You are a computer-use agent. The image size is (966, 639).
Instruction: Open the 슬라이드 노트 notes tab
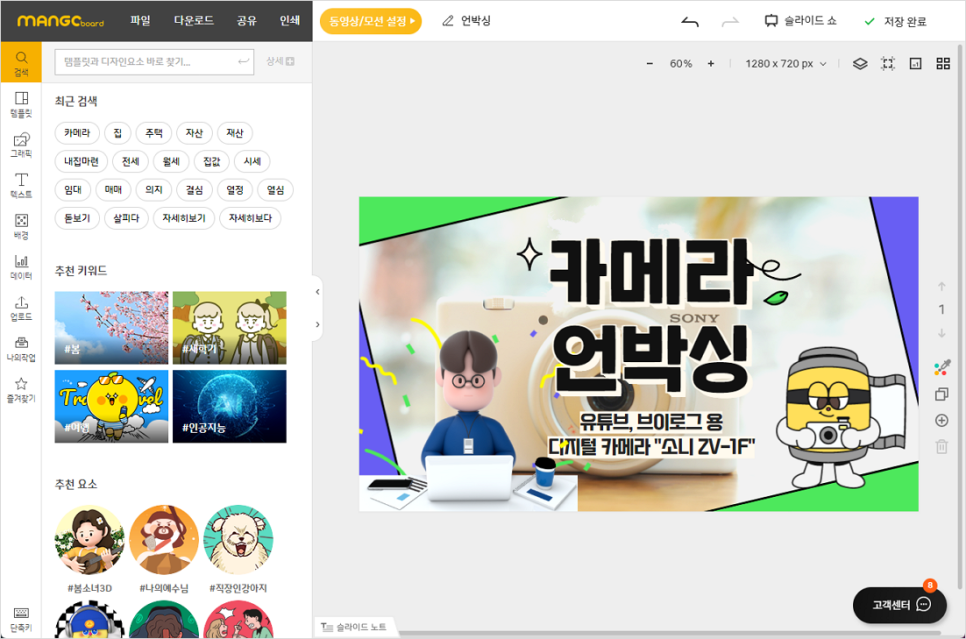tap(354, 627)
